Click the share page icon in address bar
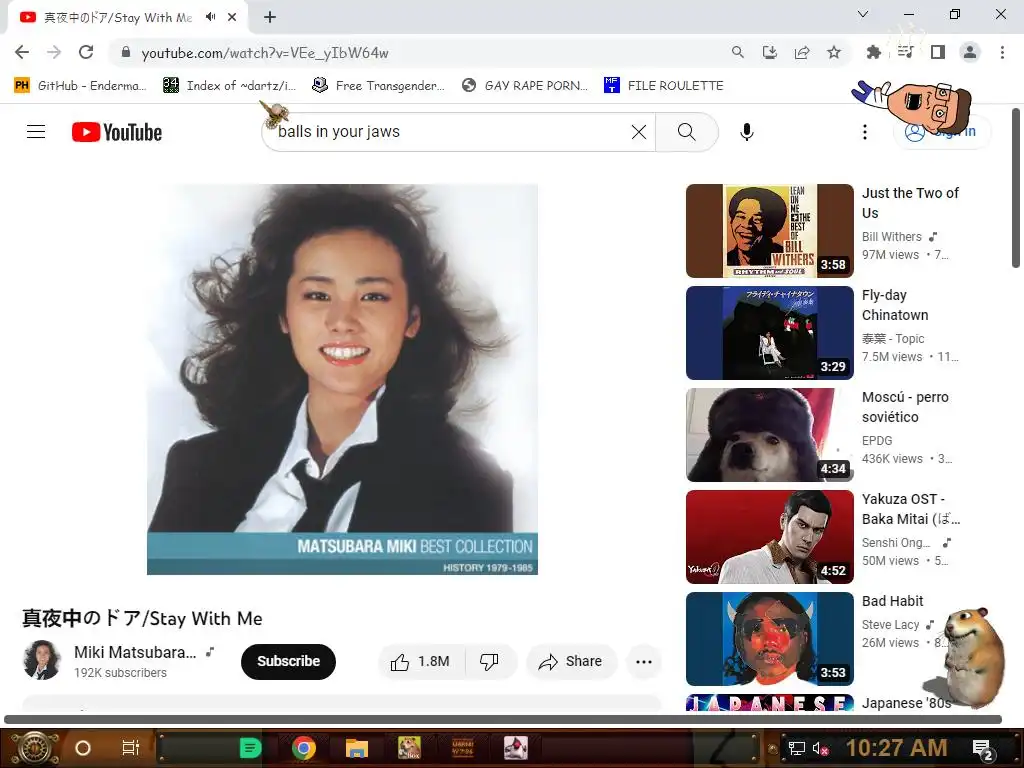Image resolution: width=1024 pixels, height=768 pixels. (802, 52)
